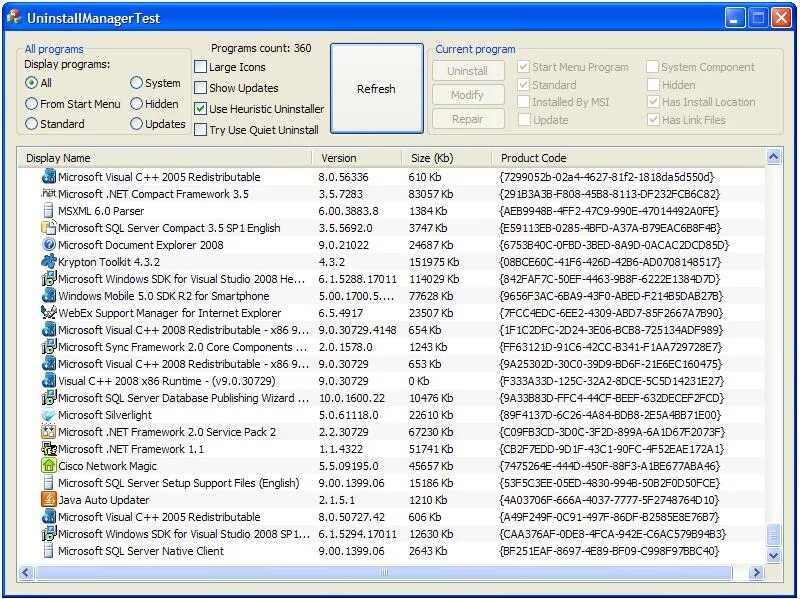
Task: Click the 24687 Kb size cell
Action: pyautogui.click(x=431, y=245)
